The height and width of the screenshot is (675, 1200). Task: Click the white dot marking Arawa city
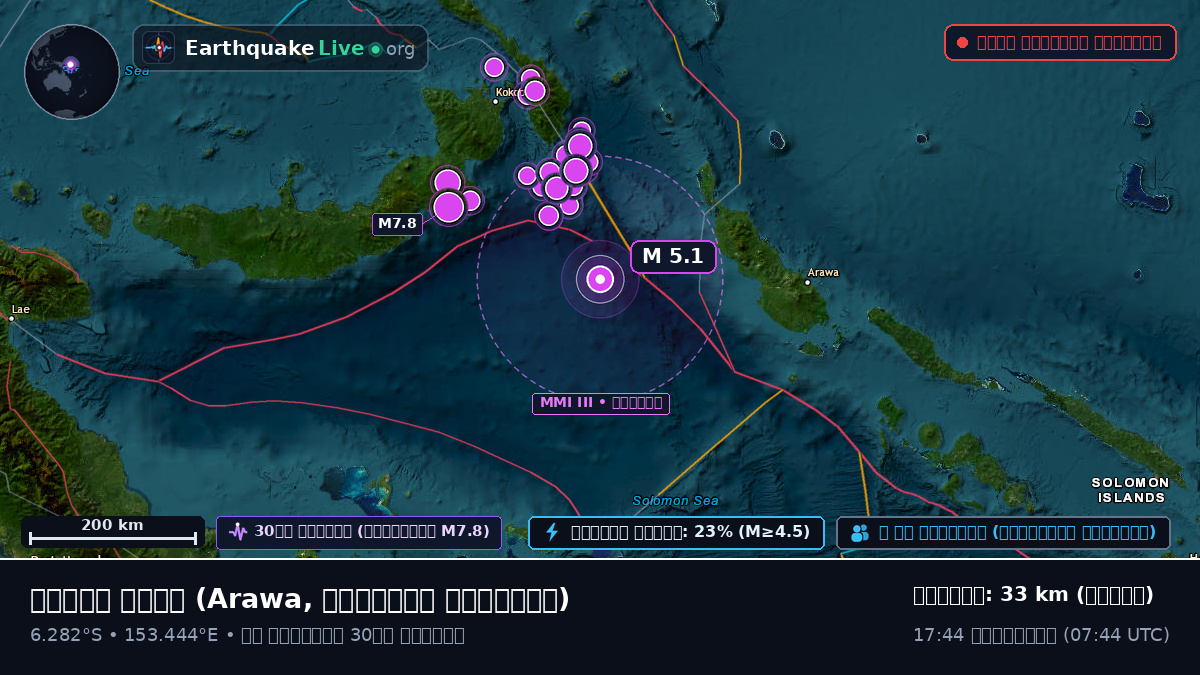coord(808,282)
